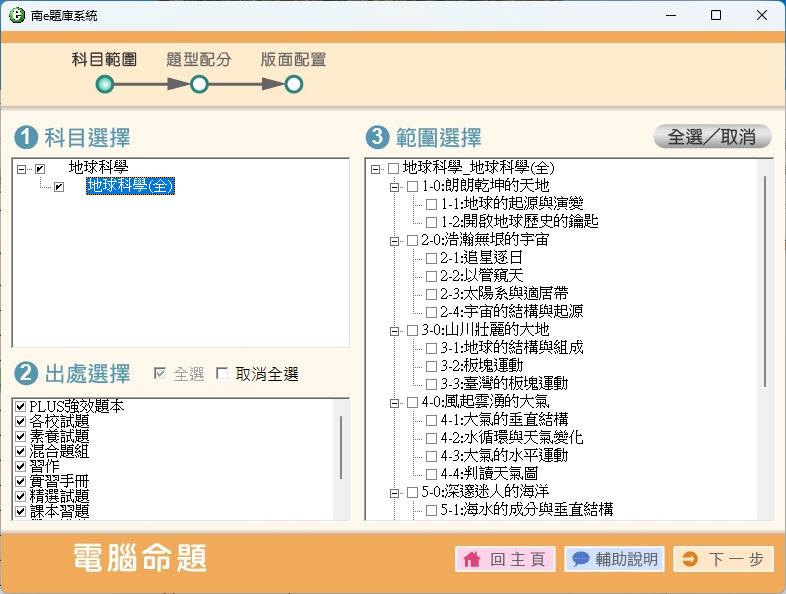Open 輔助說明 help button
This screenshot has height=594, width=786.
coord(615,559)
